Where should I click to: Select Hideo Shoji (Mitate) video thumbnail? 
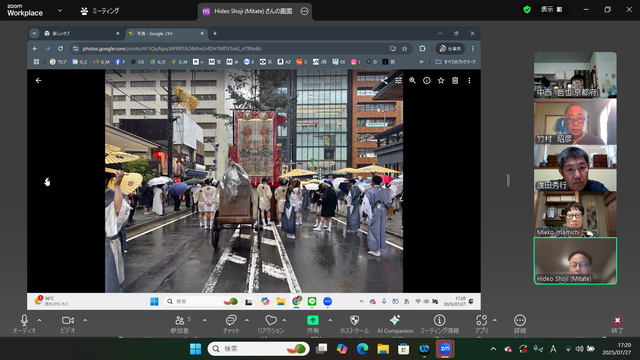(575, 261)
